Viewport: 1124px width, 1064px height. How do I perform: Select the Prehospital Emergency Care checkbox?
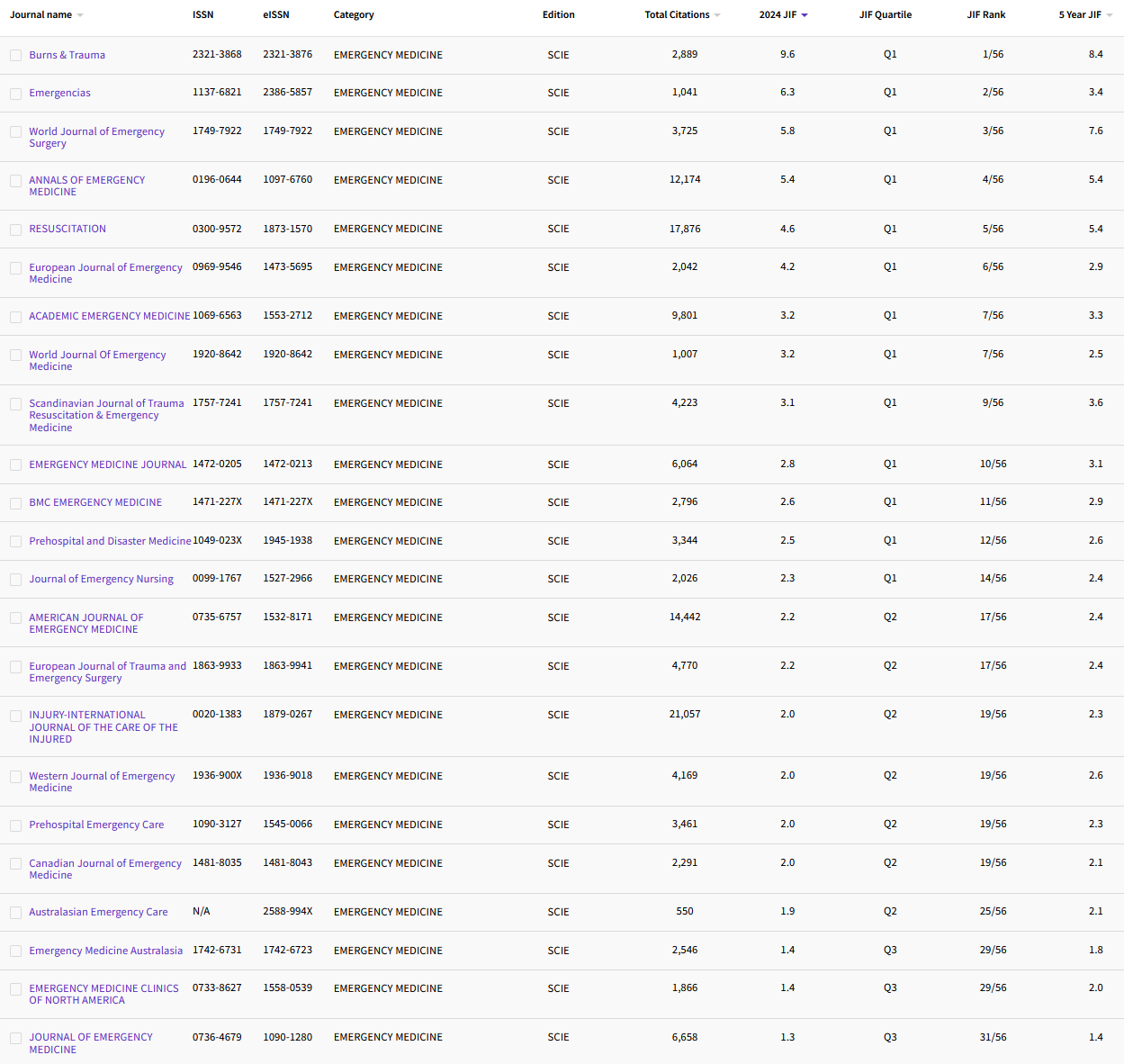click(x=15, y=825)
